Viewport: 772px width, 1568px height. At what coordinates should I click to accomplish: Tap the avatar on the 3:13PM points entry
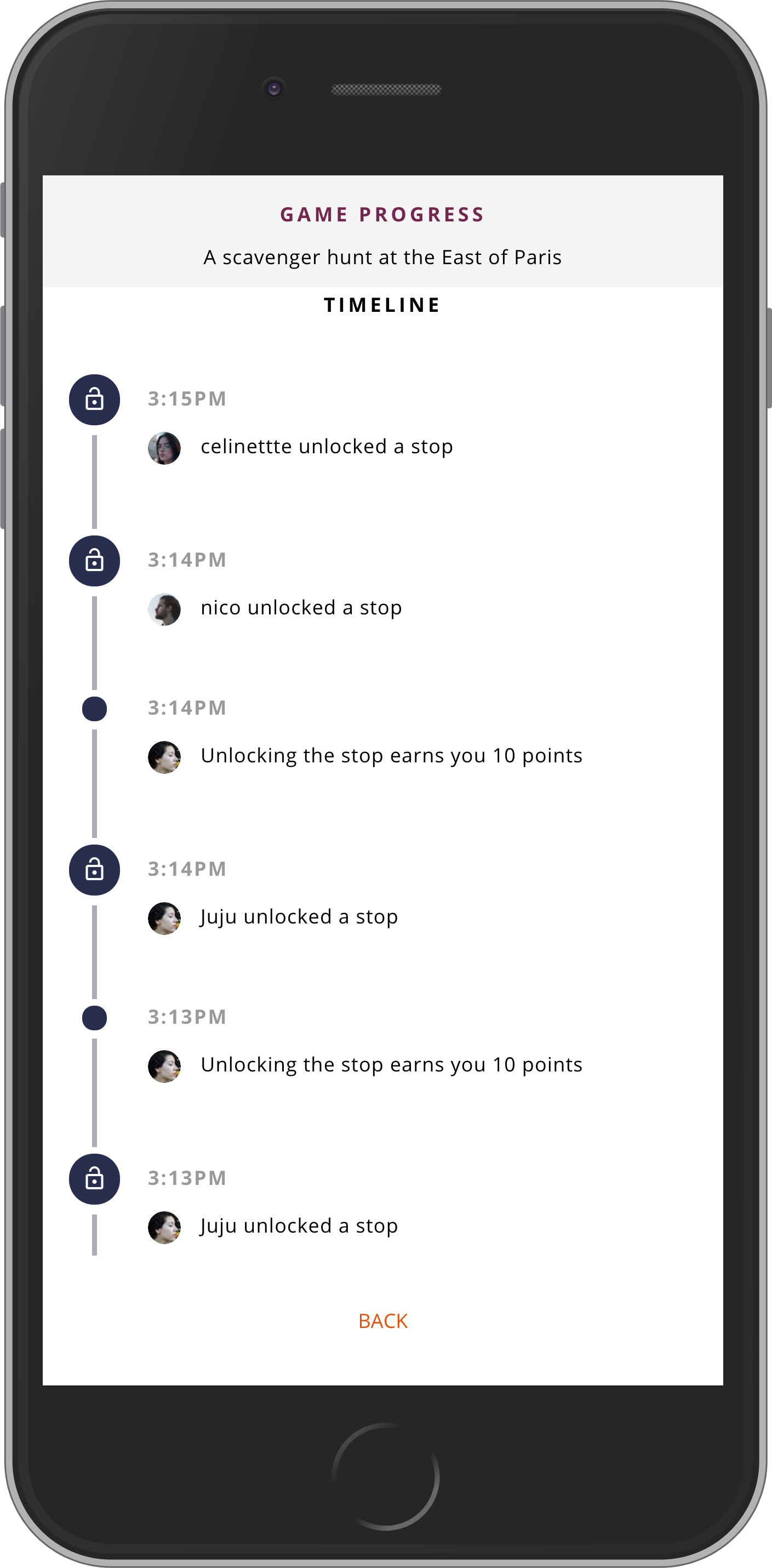tap(164, 1066)
